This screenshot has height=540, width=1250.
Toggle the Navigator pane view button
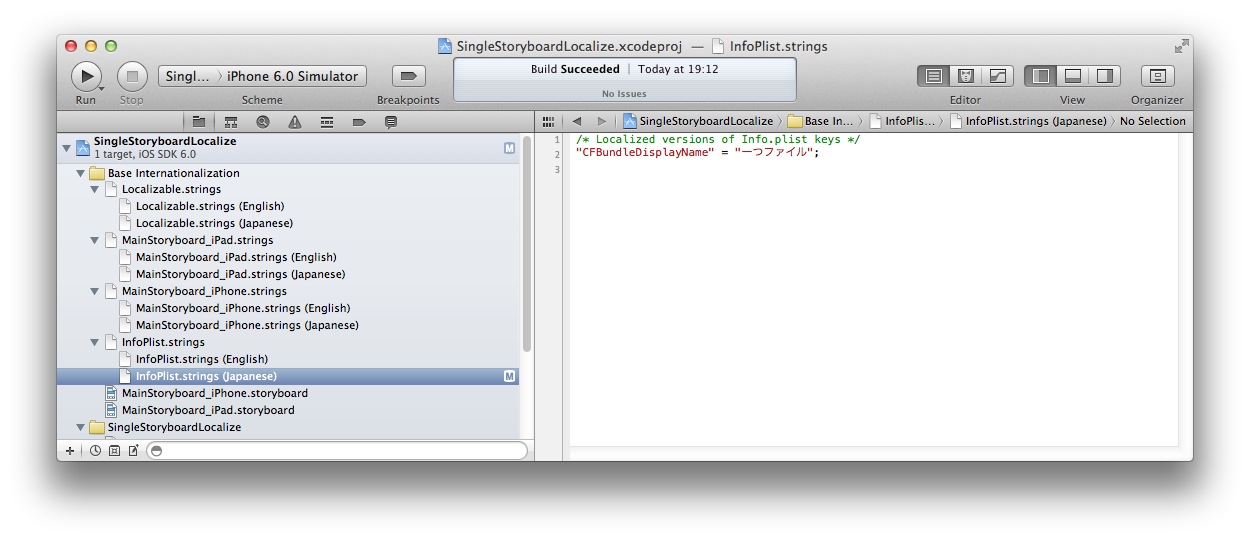point(1041,76)
